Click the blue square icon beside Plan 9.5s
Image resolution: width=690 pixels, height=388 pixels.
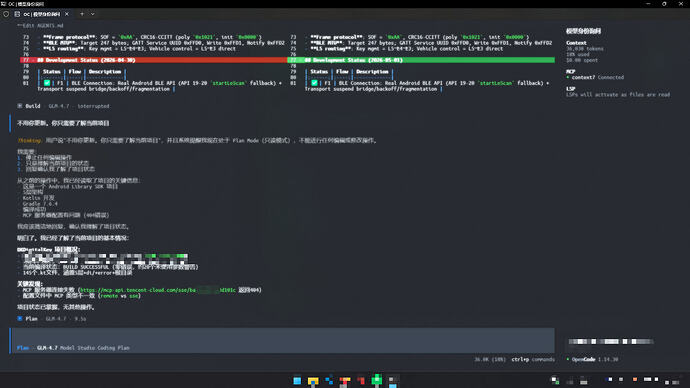point(20,318)
